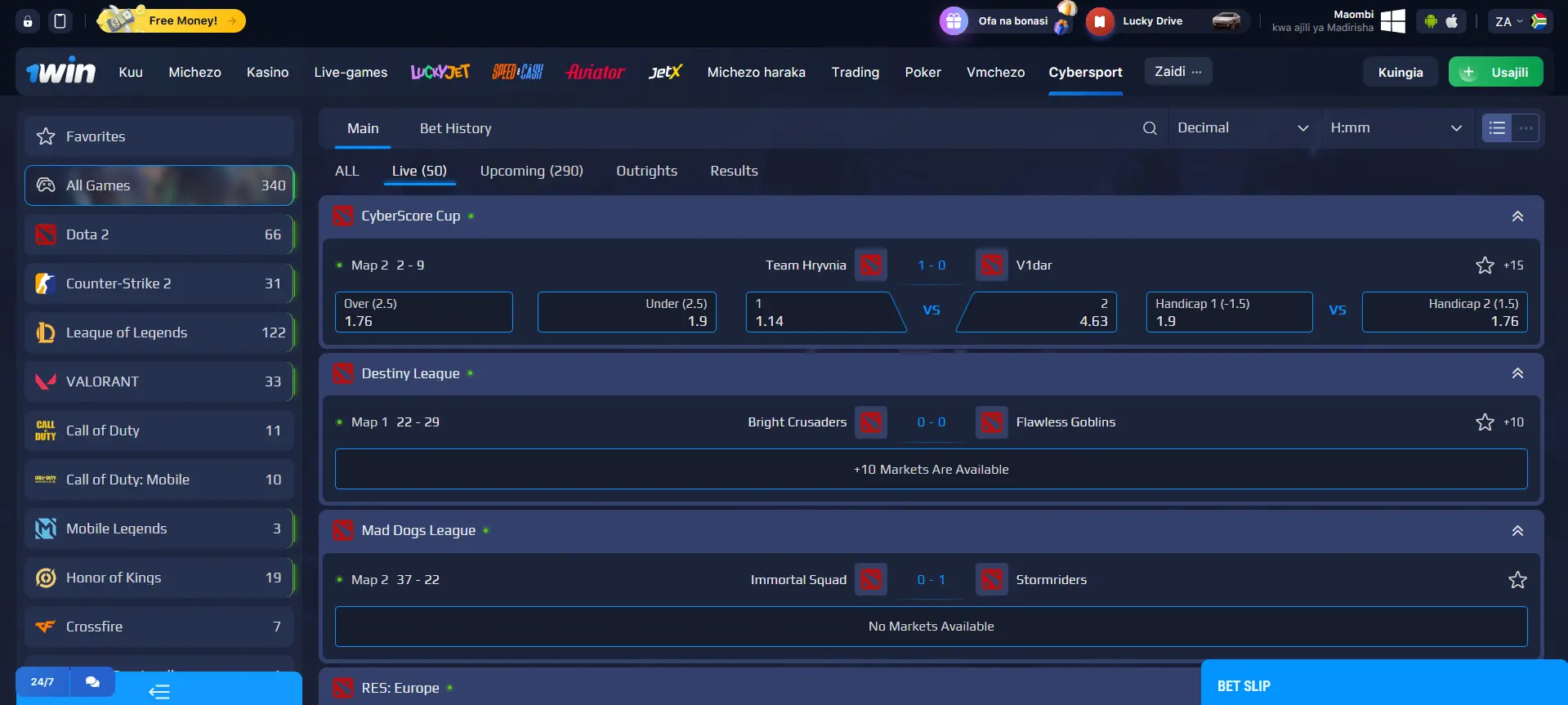Open the Speed & Cash game

pos(517,72)
